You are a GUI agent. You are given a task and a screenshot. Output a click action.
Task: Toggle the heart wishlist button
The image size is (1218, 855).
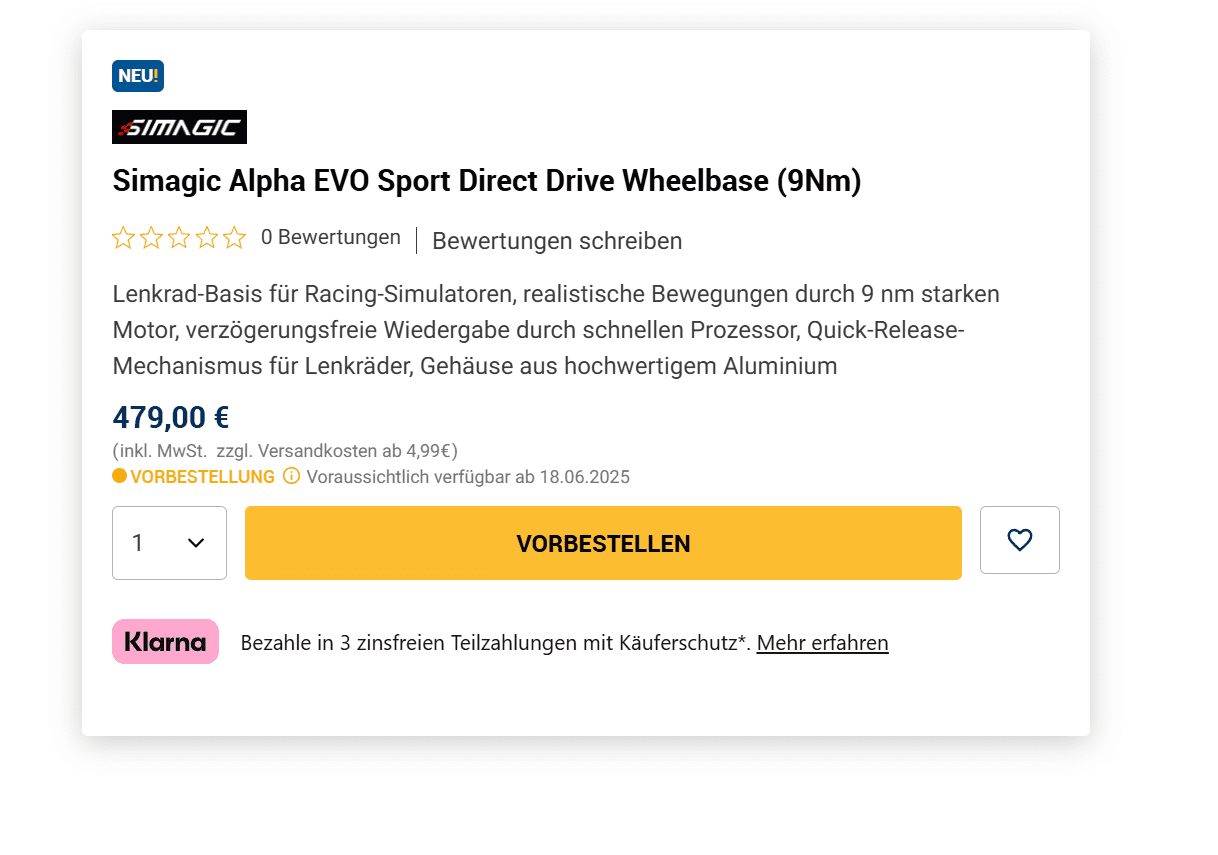[1019, 540]
